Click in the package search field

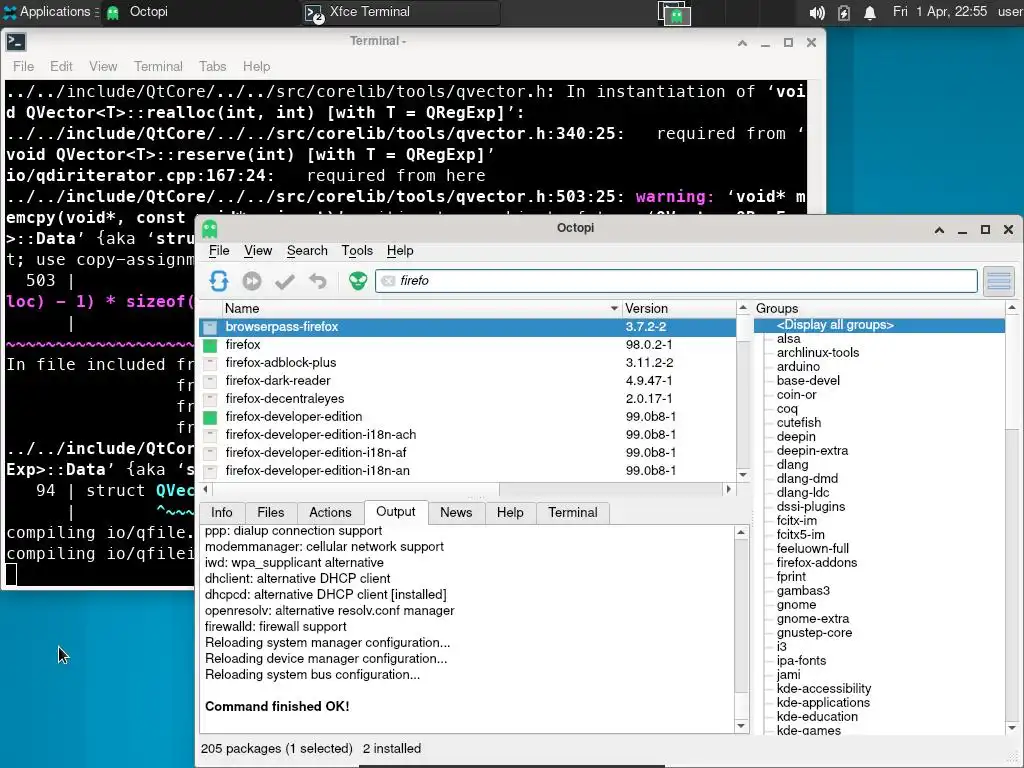[676, 281]
